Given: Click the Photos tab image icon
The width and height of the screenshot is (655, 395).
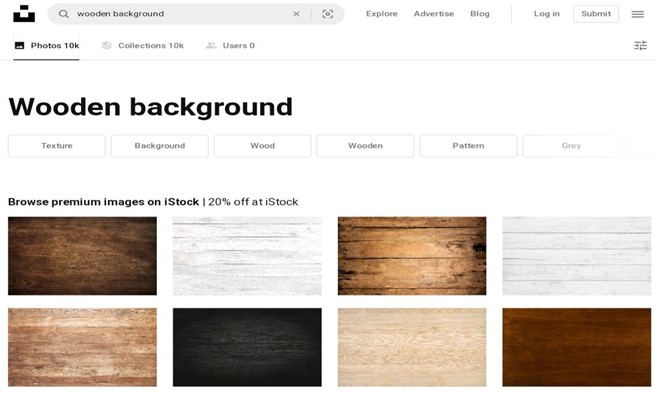Looking at the screenshot, I should point(19,46).
